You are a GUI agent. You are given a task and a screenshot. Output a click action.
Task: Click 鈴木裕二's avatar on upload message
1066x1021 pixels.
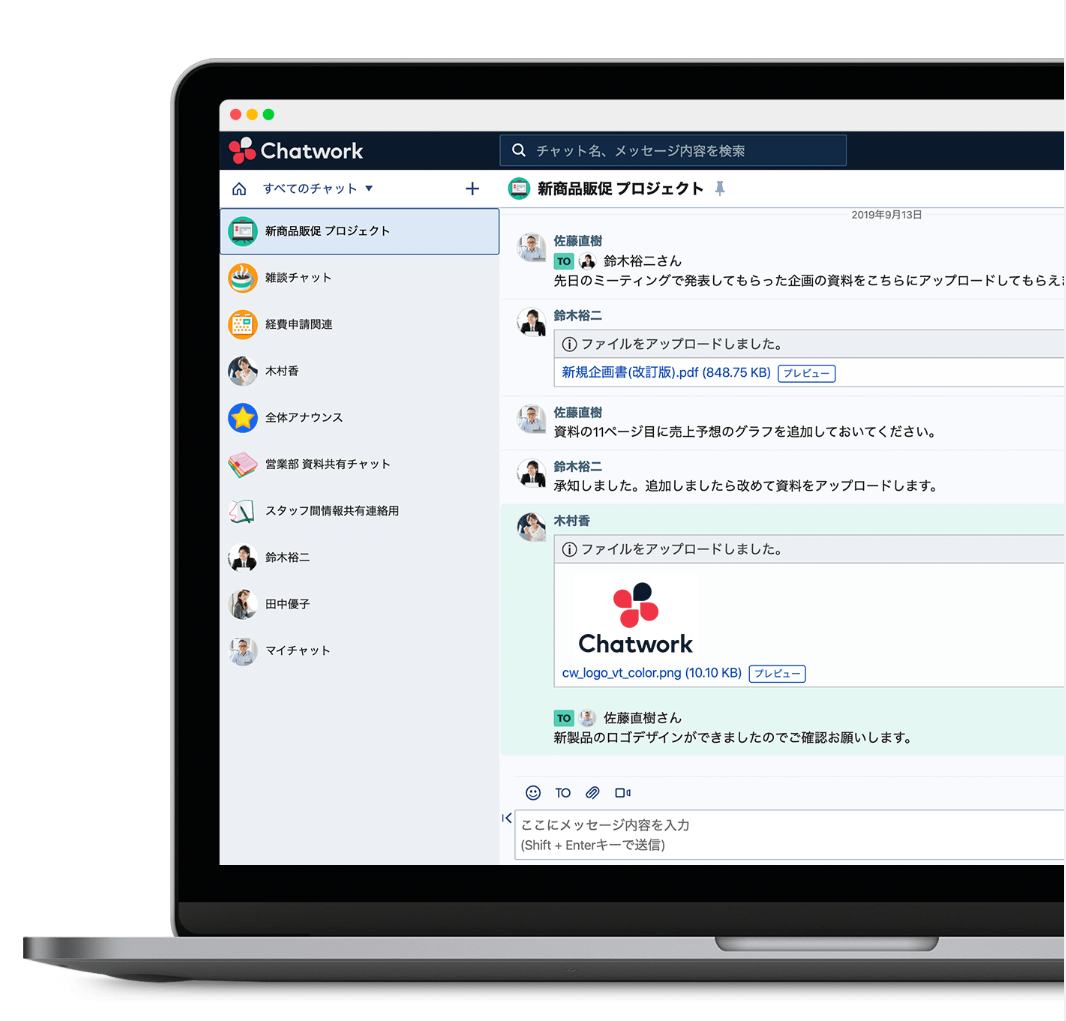[x=531, y=322]
